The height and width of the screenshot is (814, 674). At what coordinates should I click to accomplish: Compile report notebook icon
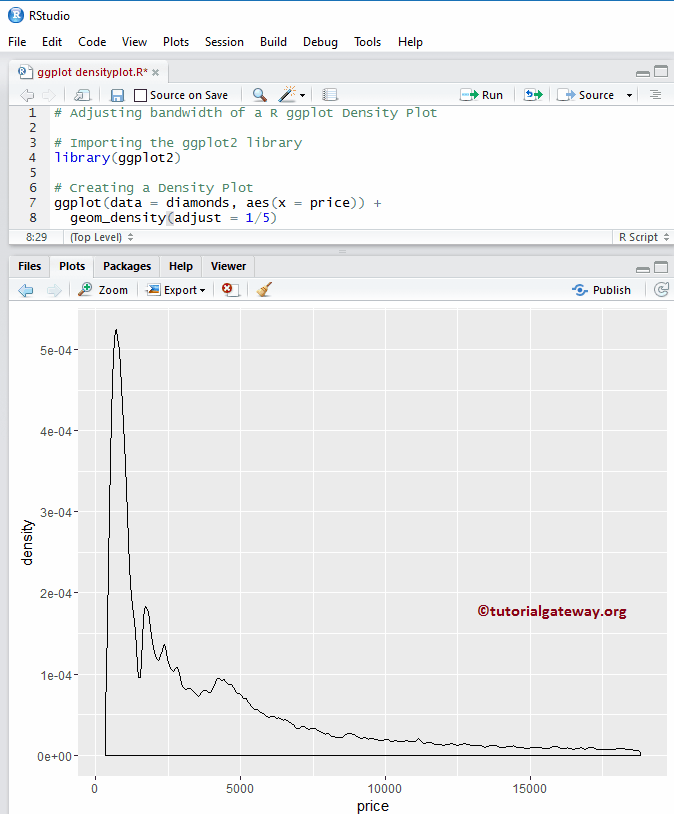[x=329, y=94]
